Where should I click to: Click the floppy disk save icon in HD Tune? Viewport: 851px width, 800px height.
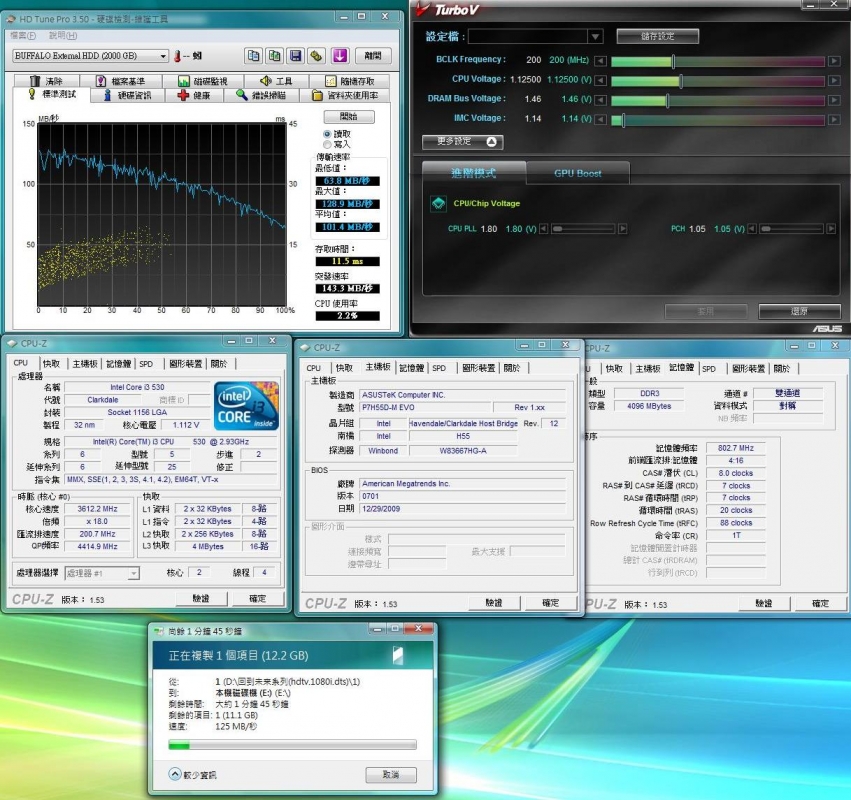296,56
